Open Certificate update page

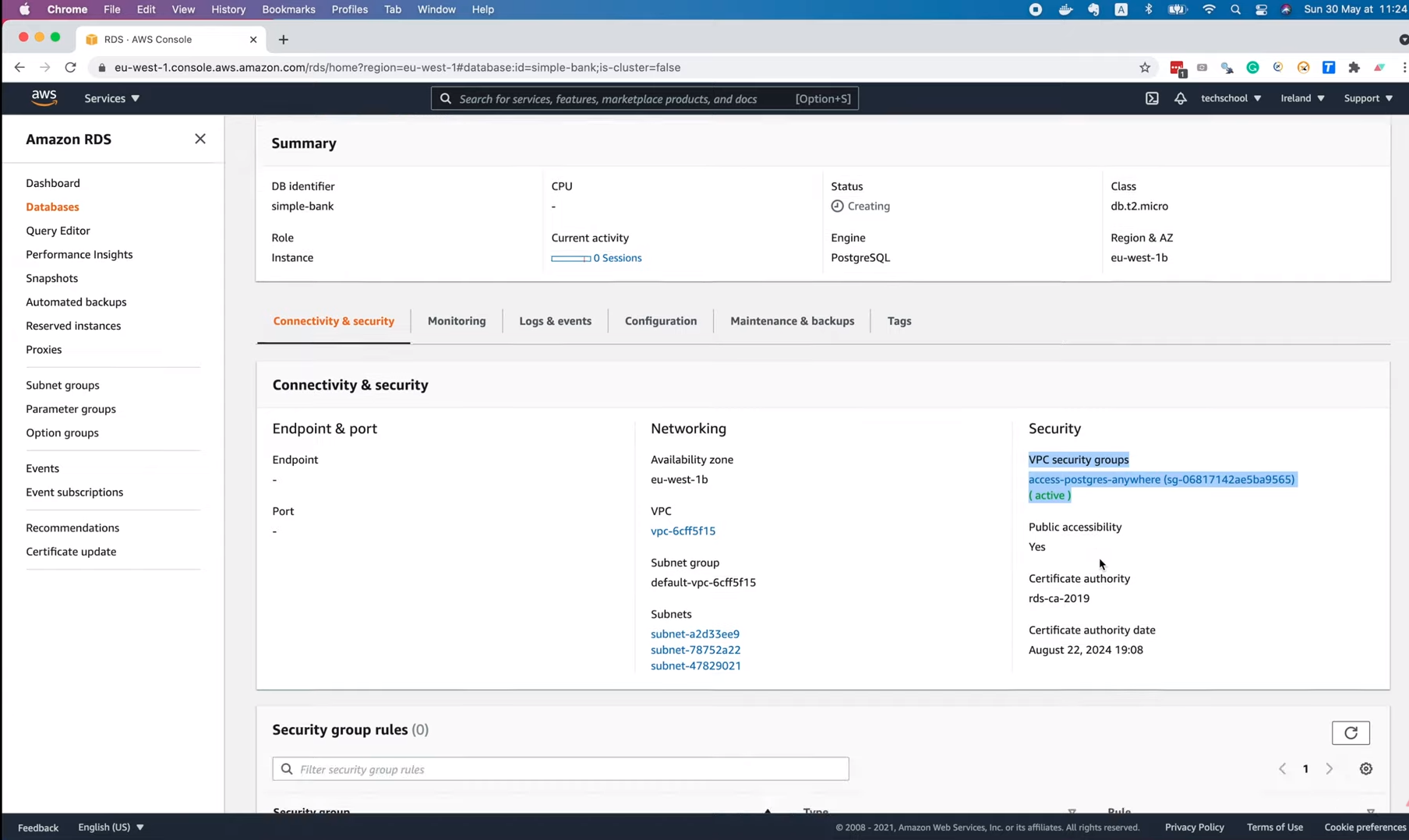[71, 552]
